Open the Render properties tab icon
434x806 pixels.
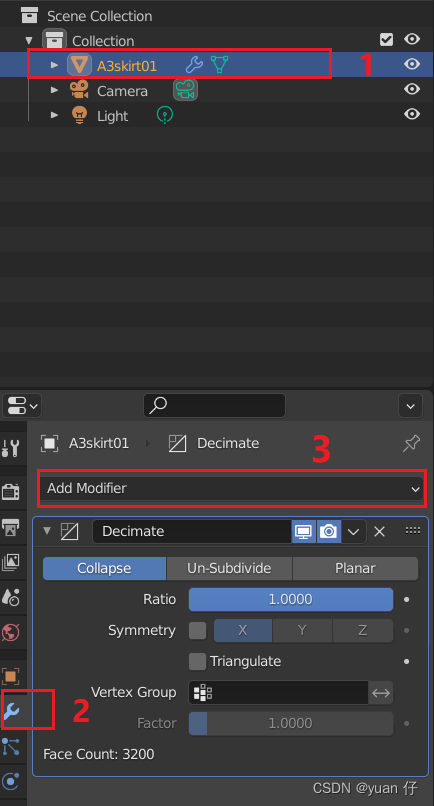coord(11,492)
